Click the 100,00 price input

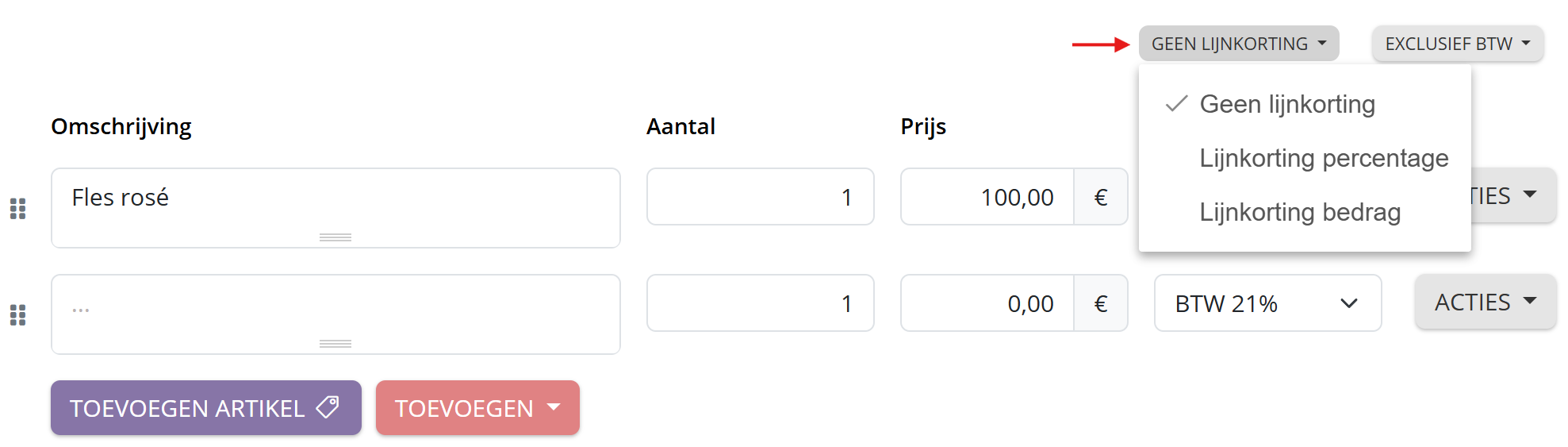987,197
